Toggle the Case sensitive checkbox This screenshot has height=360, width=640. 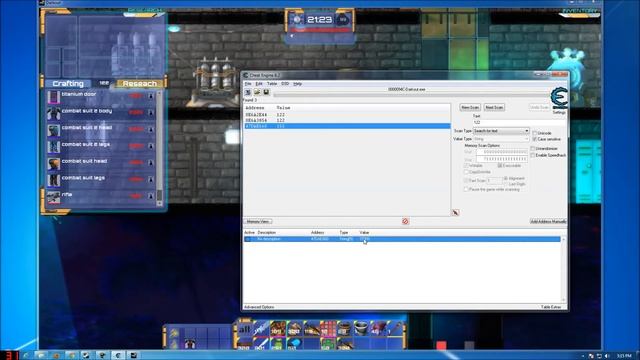click(535, 139)
